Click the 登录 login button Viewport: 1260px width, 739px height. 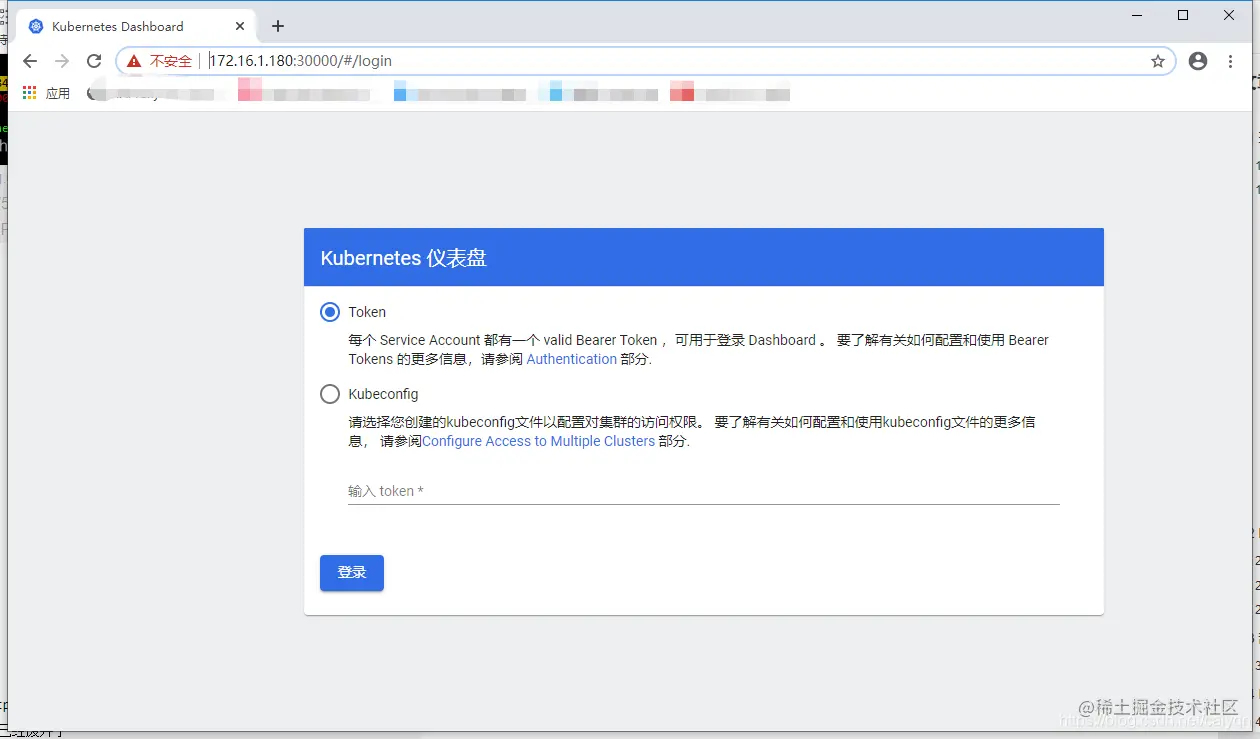[x=351, y=572]
